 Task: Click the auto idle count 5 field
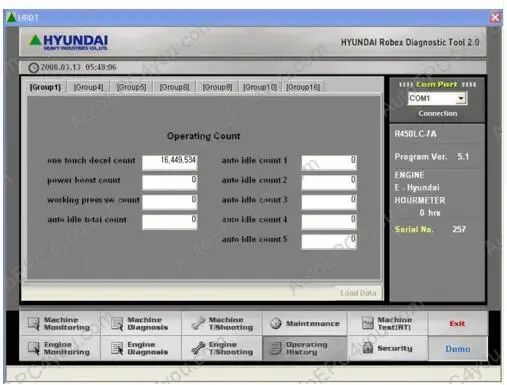coord(329,241)
